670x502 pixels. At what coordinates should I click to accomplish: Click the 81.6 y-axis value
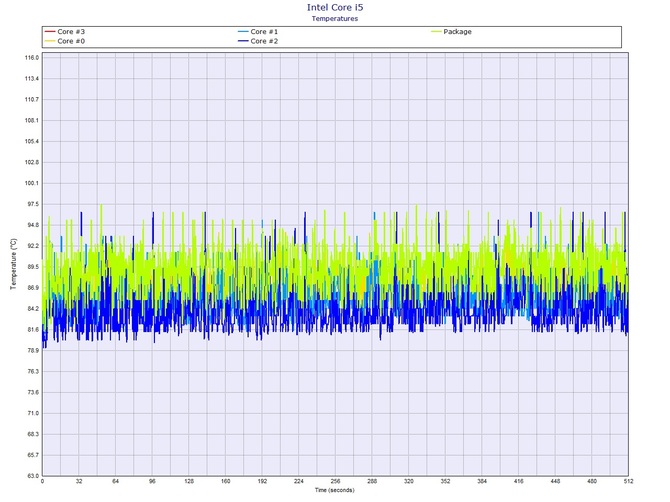(x=33, y=329)
